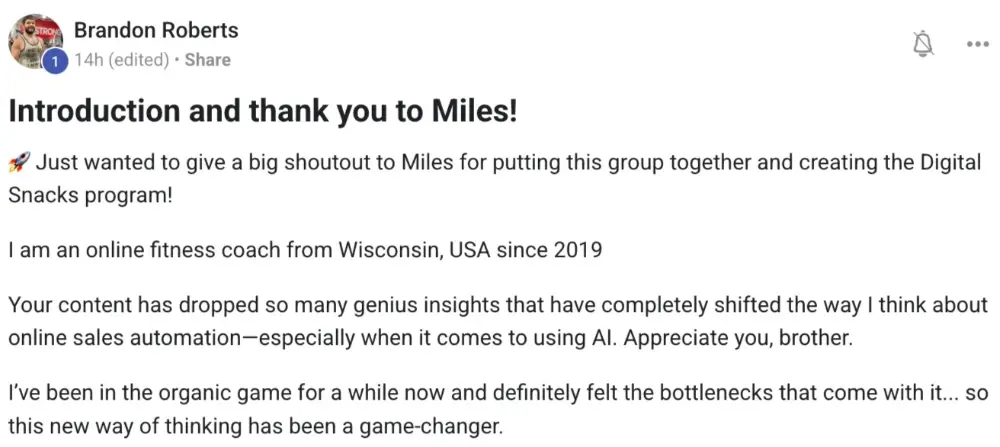Open Brandon Roberts' profile via name
The width and height of the screenshot is (1000, 447).
(x=156, y=30)
